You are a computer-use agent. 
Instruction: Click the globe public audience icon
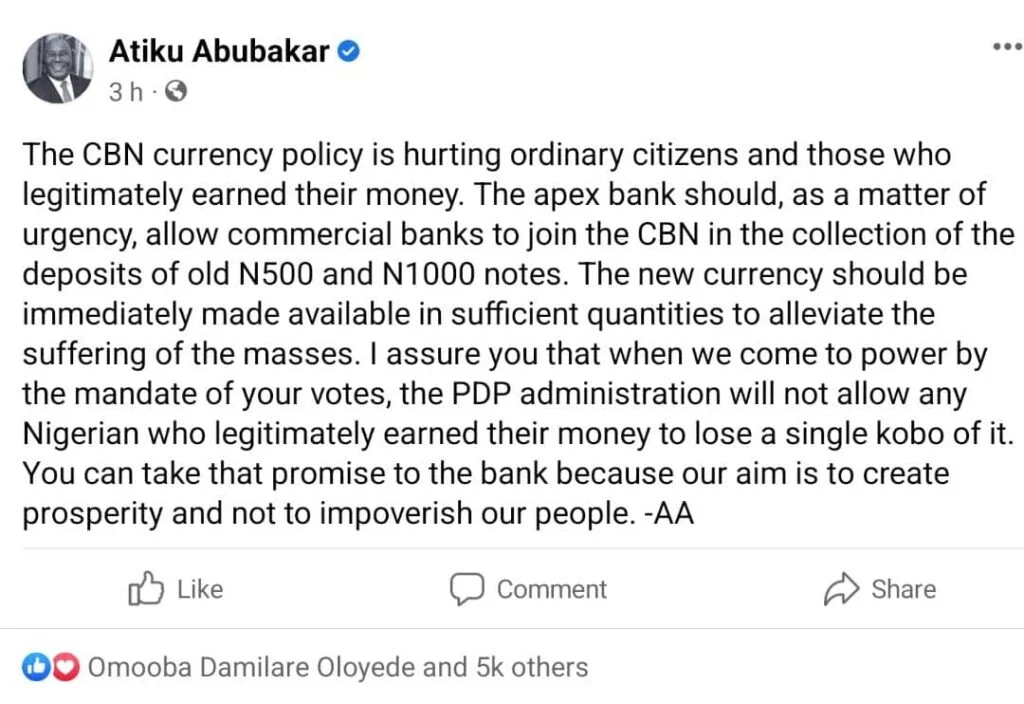click(174, 92)
